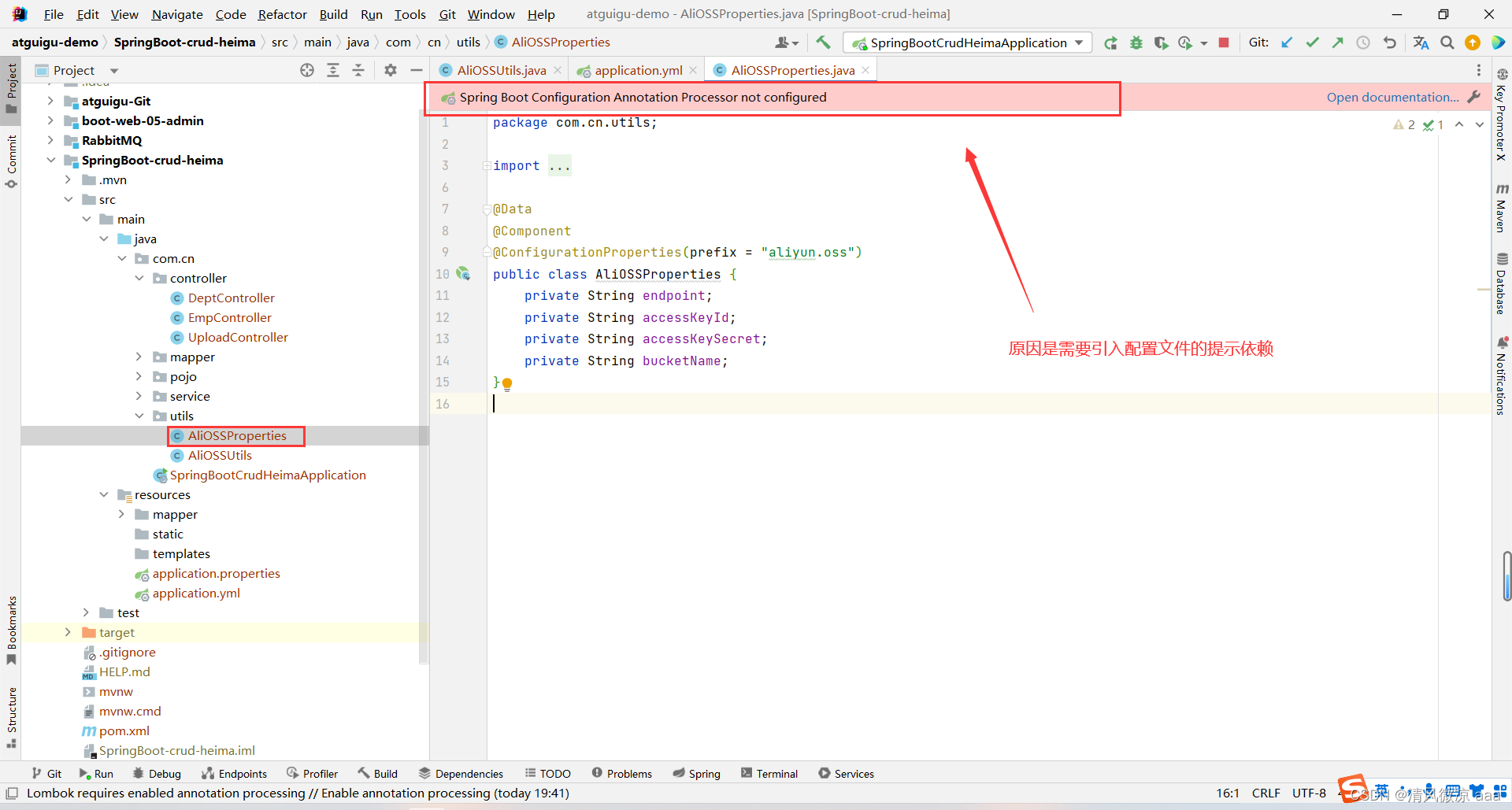Viewport: 1512px width, 810px height.
Task: Show Git history clock icon
Action: 1363,43
